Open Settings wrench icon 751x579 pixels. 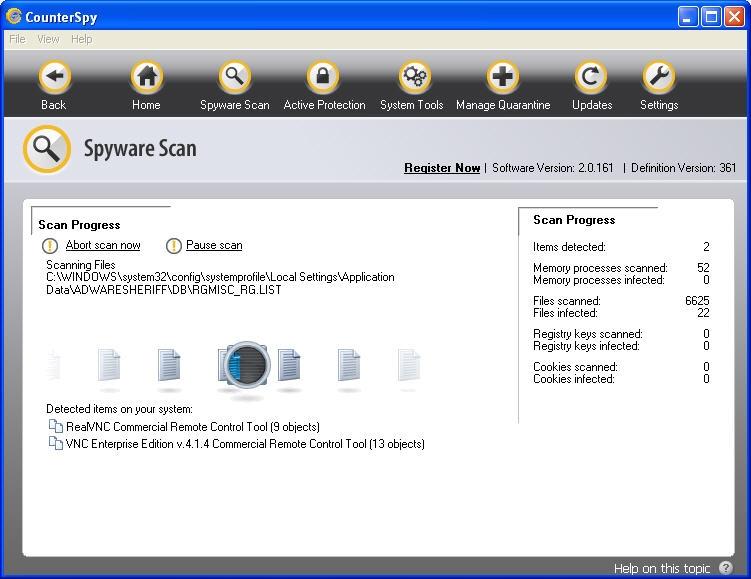(658, 77)
